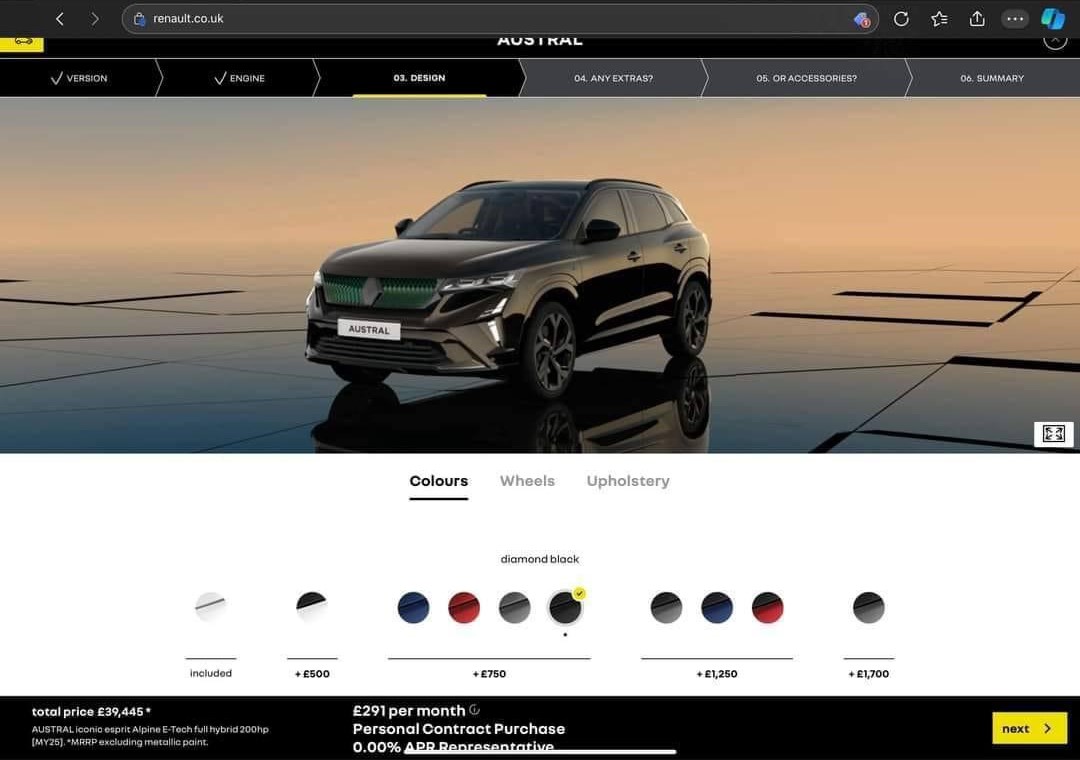Open the Copilot icon
Screen dimensions: 1080x760
[1052, 19]
